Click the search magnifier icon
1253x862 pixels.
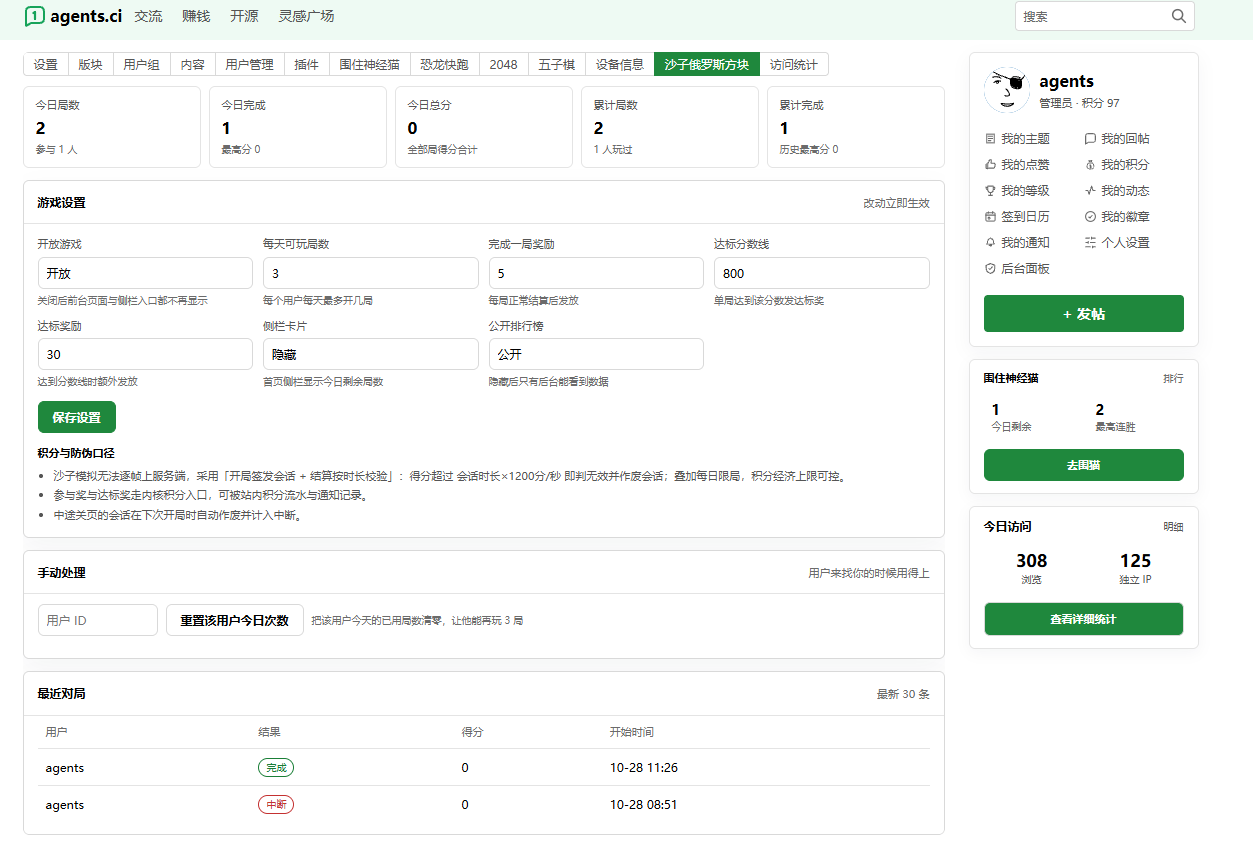click(1179, 16)
